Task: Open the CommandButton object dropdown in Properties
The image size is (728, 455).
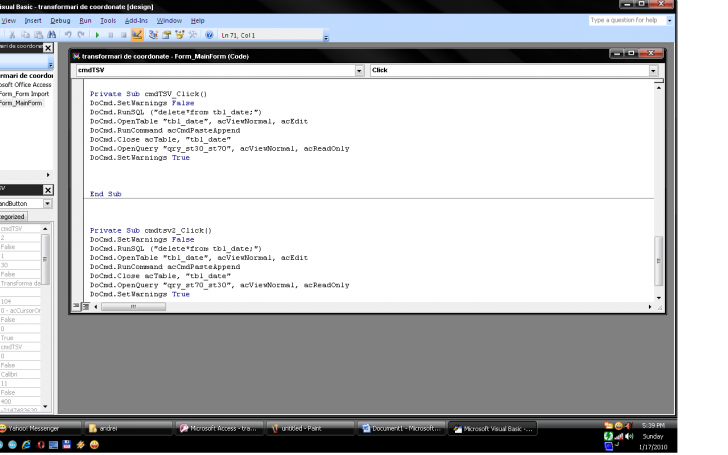Action: [x=47, y=203]
